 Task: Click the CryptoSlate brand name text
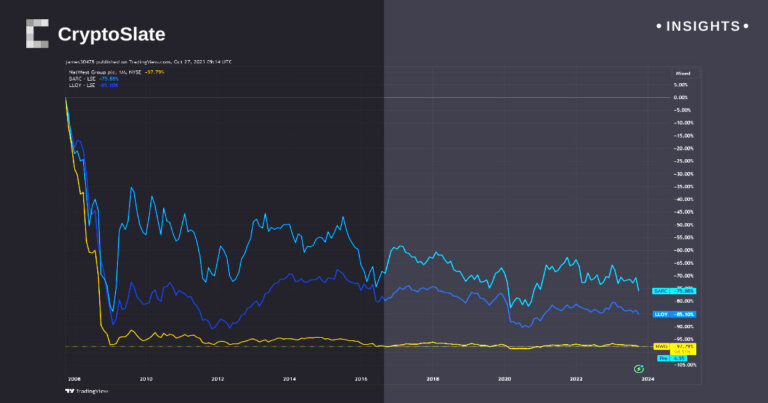[x=112, y=35]
